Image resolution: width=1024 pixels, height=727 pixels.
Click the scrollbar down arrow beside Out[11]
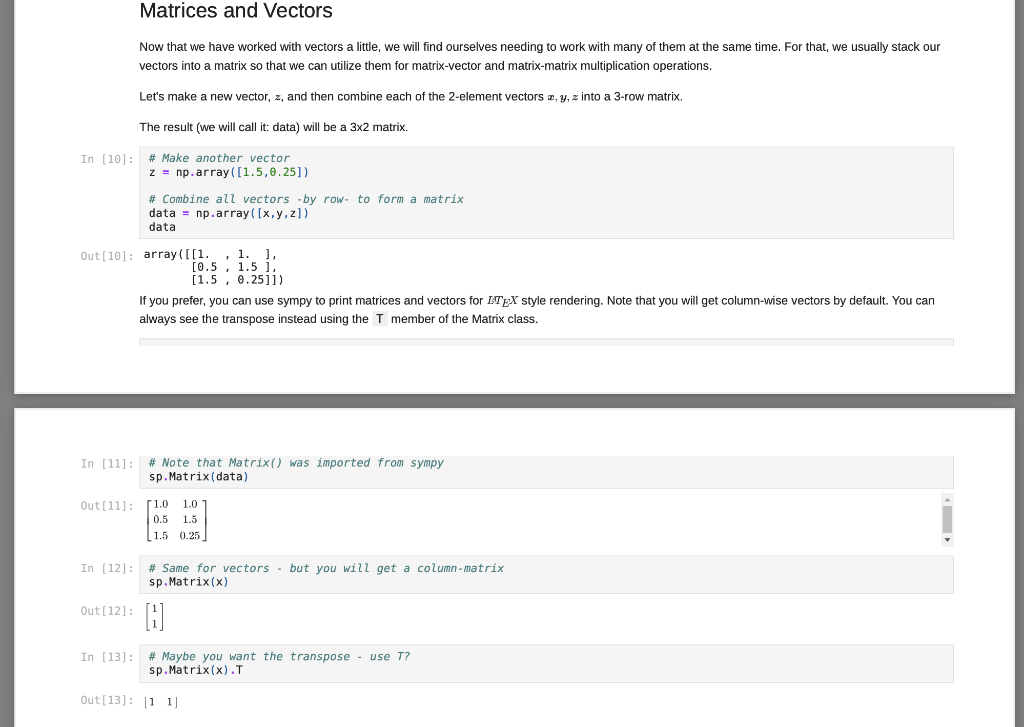(947, 539)
